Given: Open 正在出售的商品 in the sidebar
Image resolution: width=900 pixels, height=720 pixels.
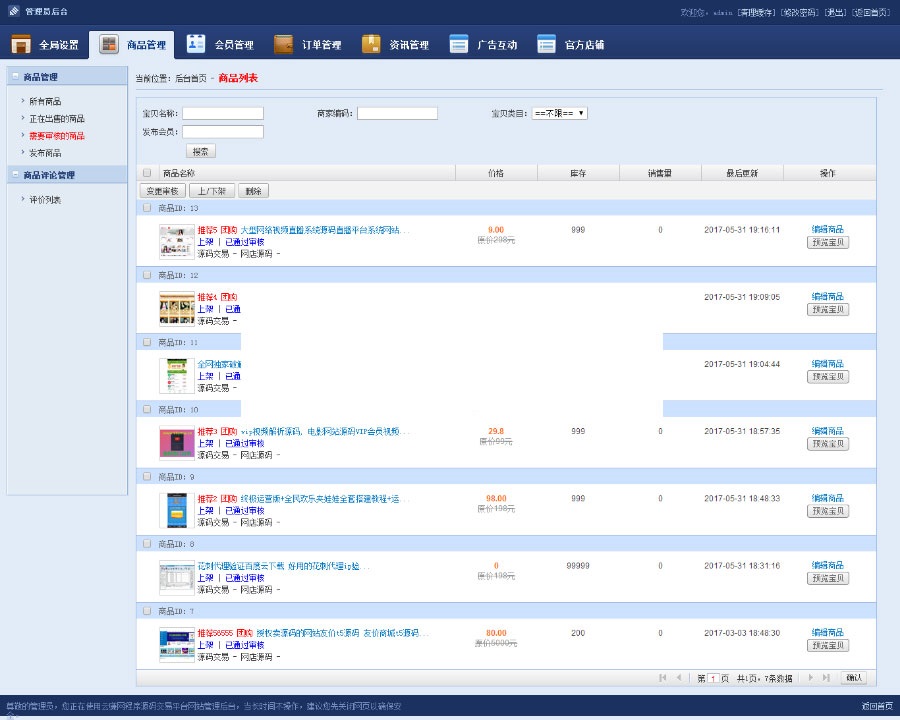Looking at the screenshot, I should pyautogui.click(x=57, y=118).
